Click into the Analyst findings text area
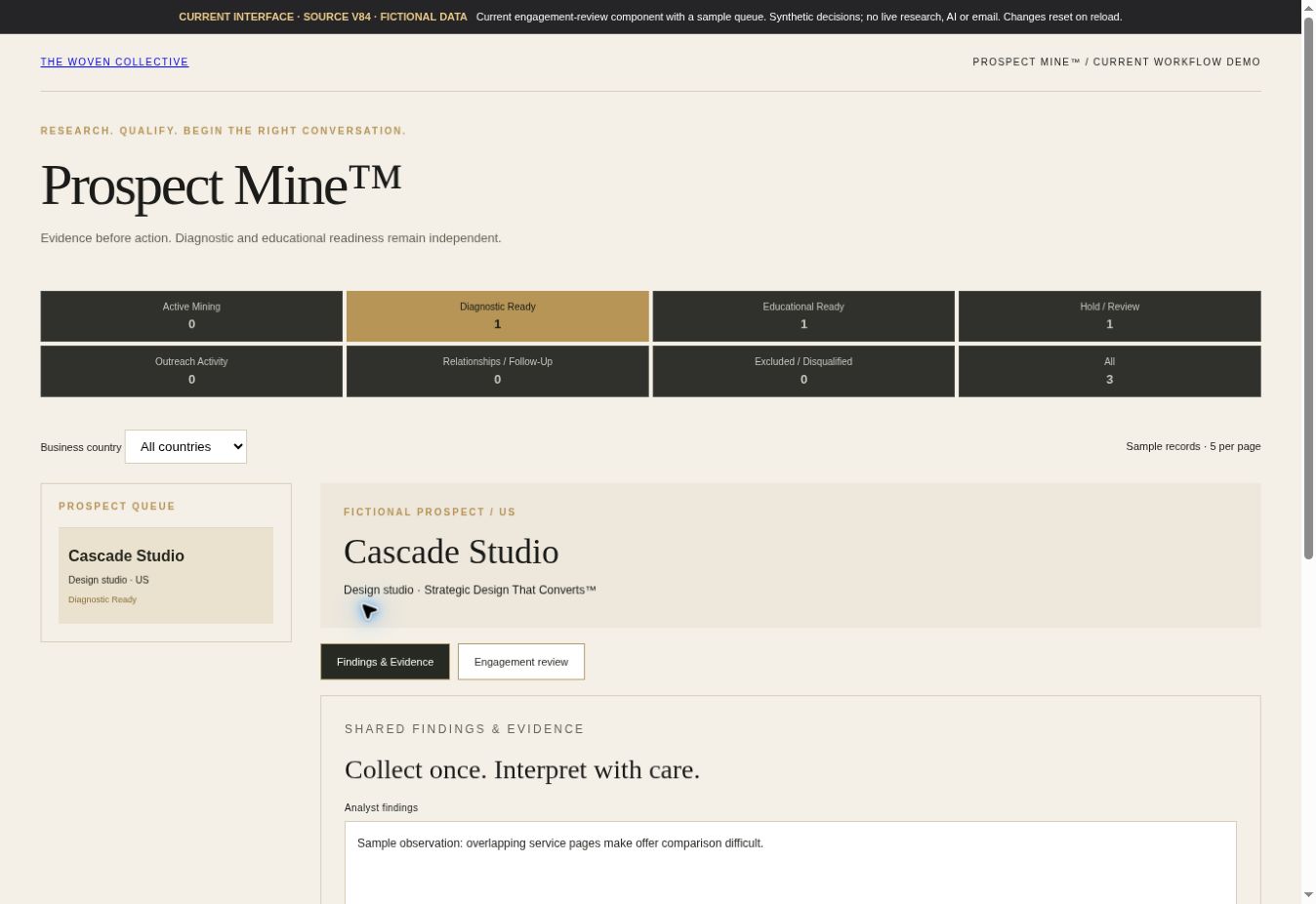The height and width of the screenshot is (904, 1316). (791, 863)
